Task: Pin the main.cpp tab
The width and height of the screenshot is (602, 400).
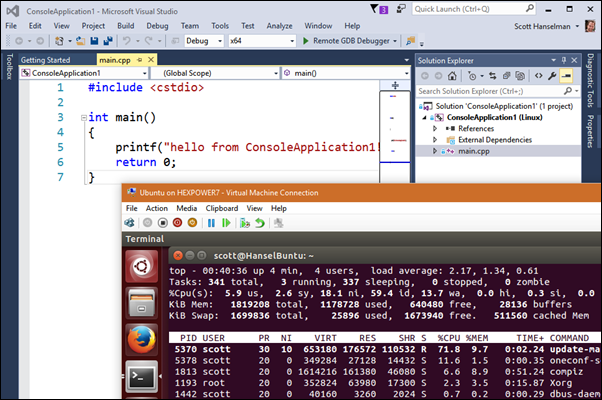Action: click(x=140, y=60)
